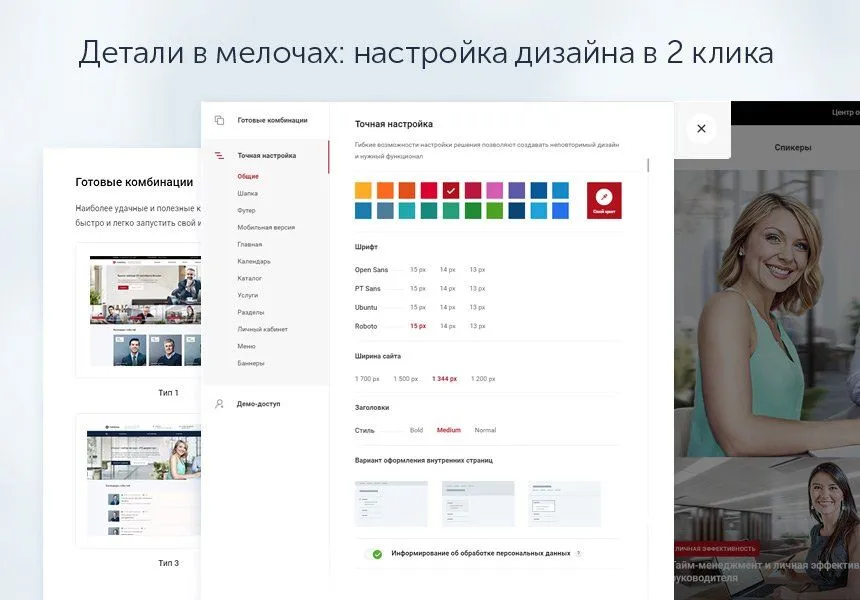Choose the third inner page layout thumbnail
This screenshot has height=600, width=860.
click(x=564, y=504)
